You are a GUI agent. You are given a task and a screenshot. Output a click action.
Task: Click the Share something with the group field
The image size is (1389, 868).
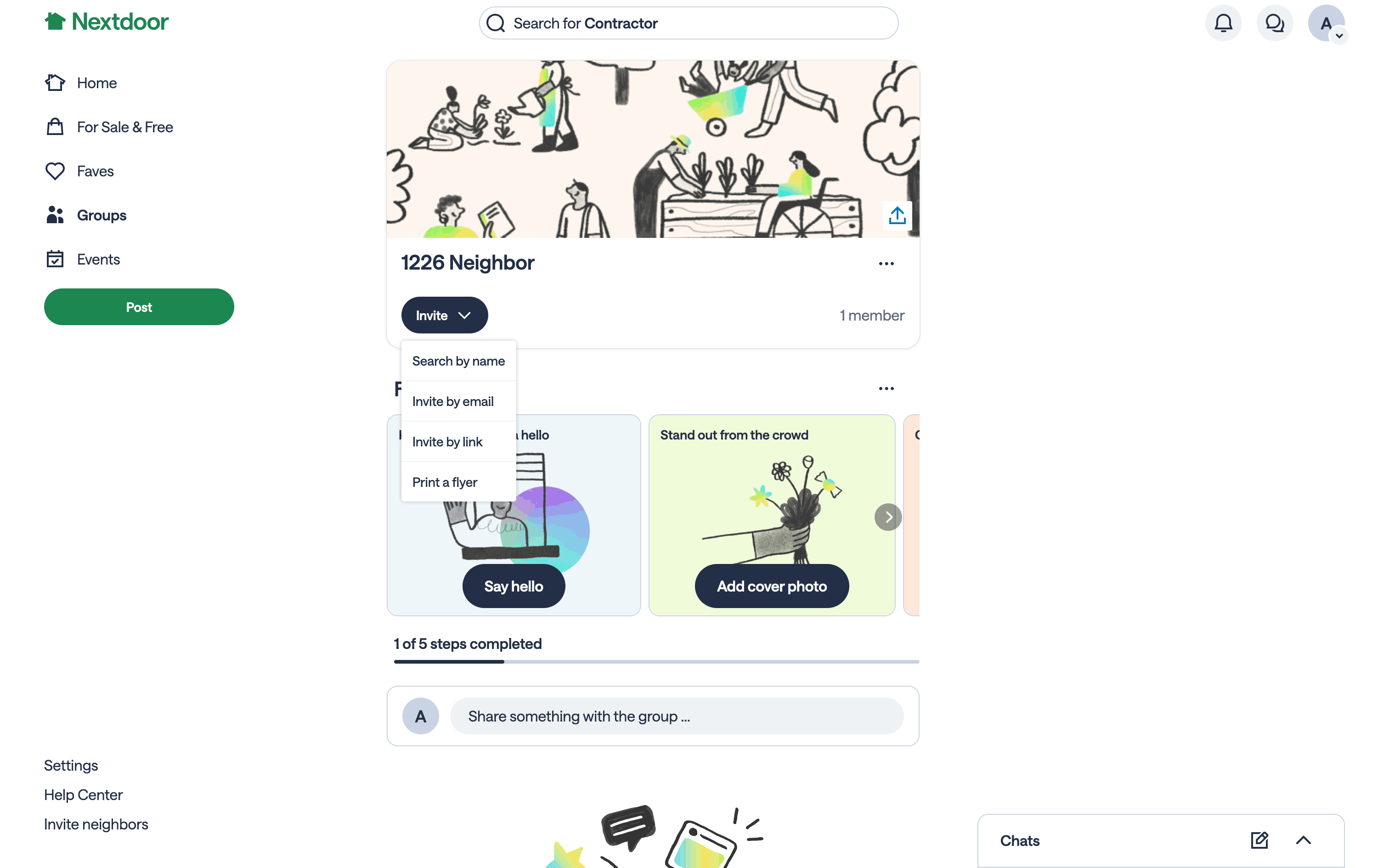click(x=677, y=716)
